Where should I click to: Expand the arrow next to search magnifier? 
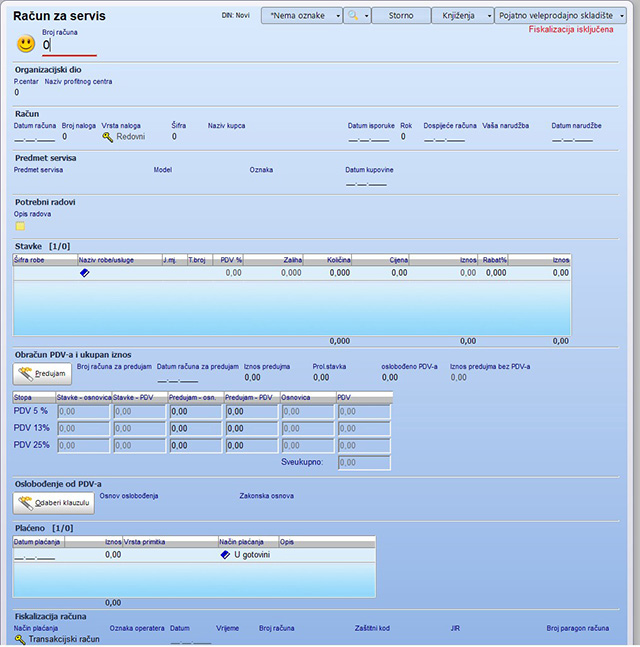(366, 16)
